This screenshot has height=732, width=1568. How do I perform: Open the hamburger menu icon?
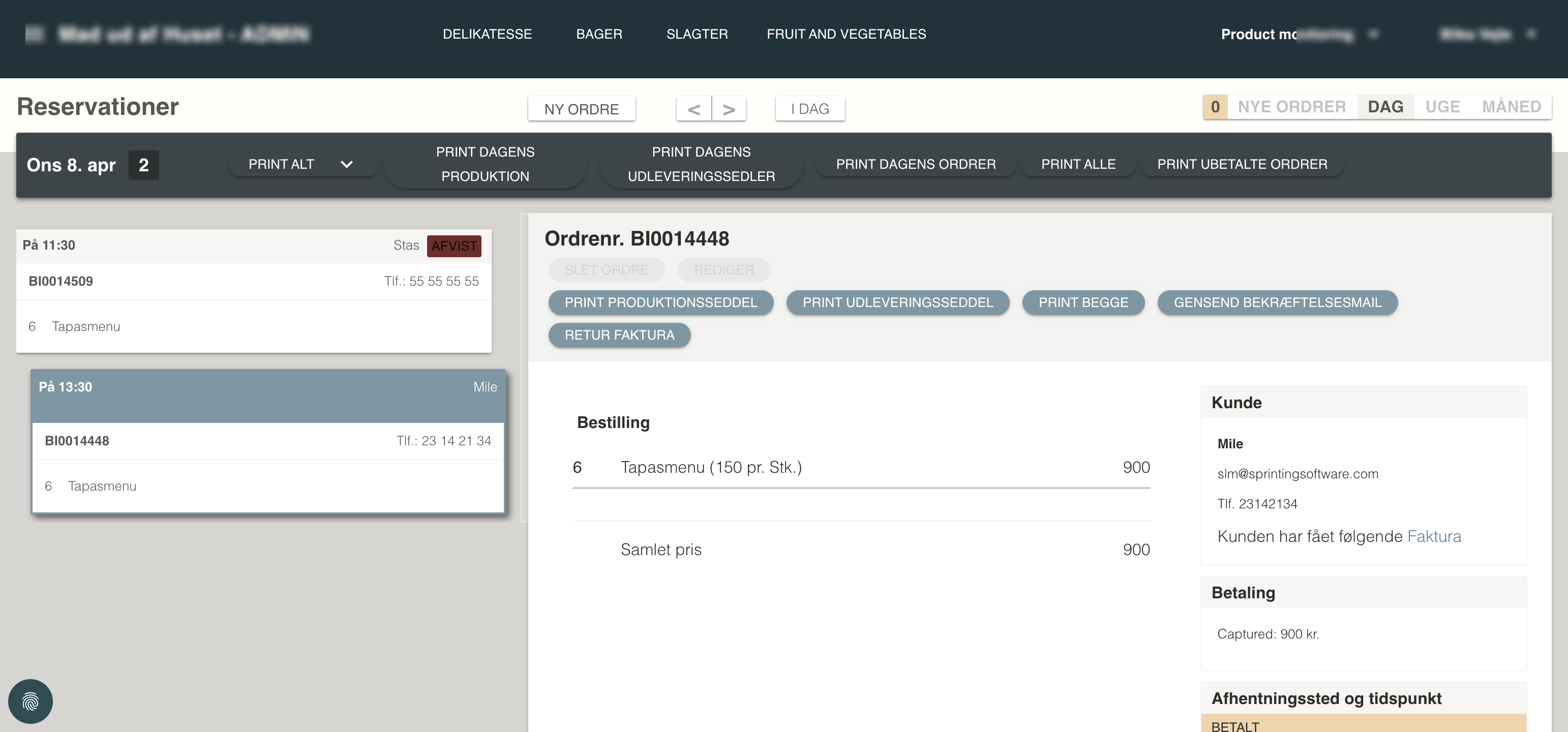pyautogui.click(x=35, y=34)
